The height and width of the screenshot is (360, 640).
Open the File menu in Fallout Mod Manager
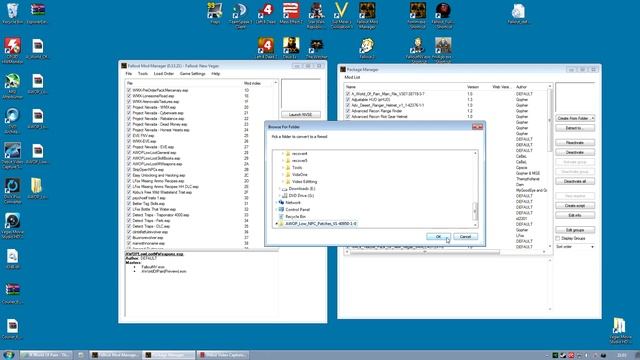click(129, 74)
